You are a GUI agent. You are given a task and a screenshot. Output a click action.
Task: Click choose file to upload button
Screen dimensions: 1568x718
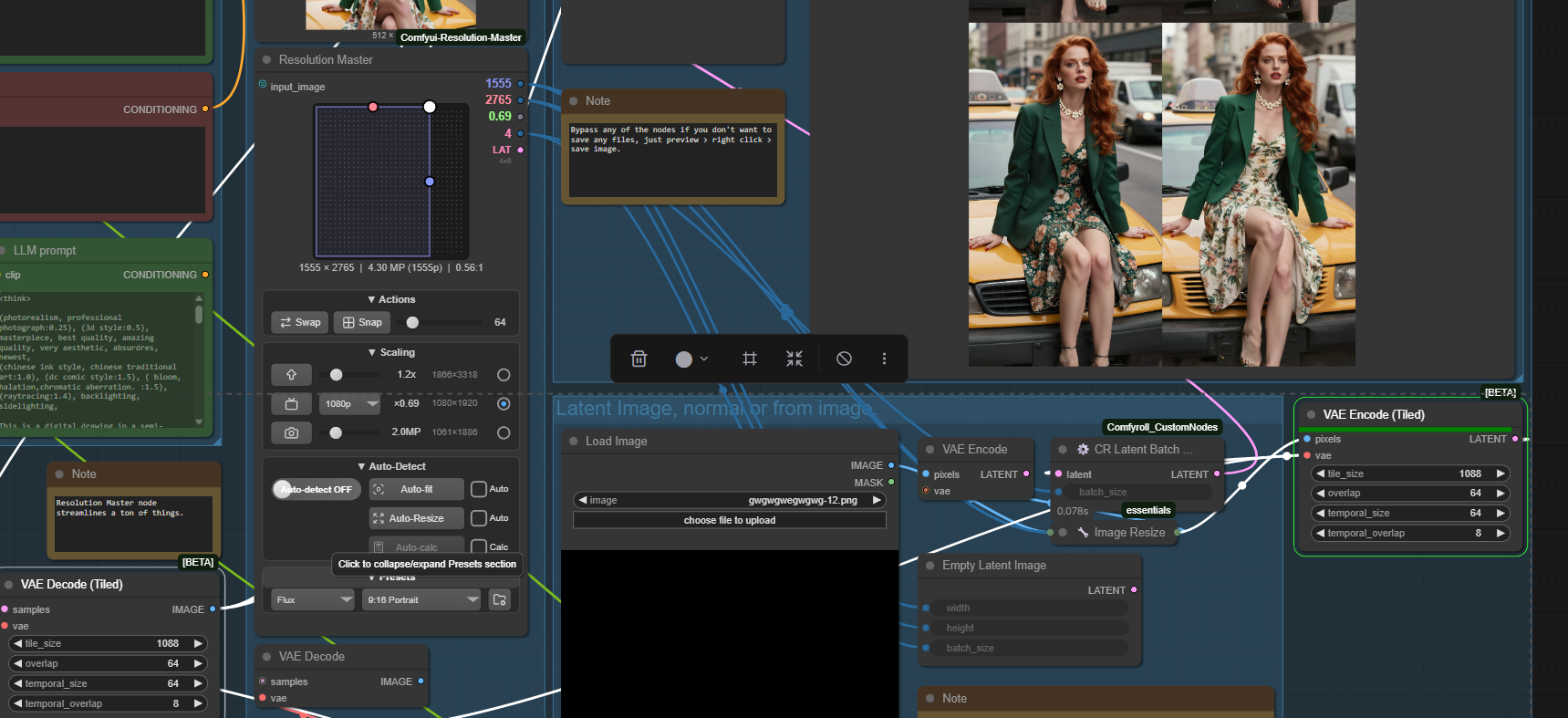point(729,520)
